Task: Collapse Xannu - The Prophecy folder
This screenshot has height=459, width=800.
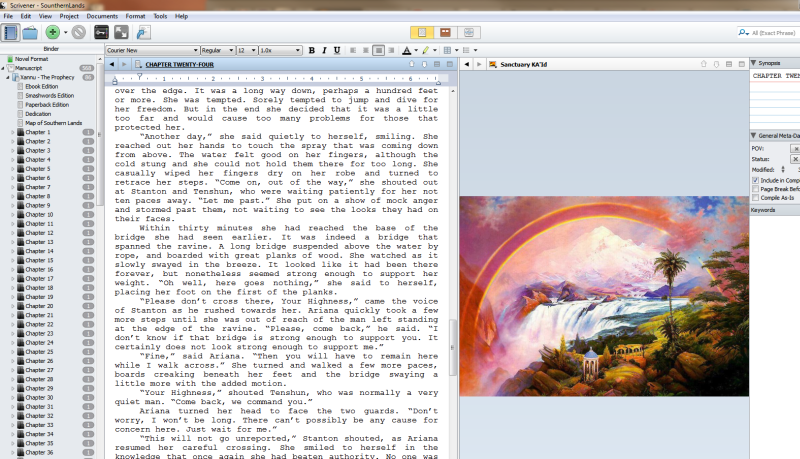Action: coord(8,78)
